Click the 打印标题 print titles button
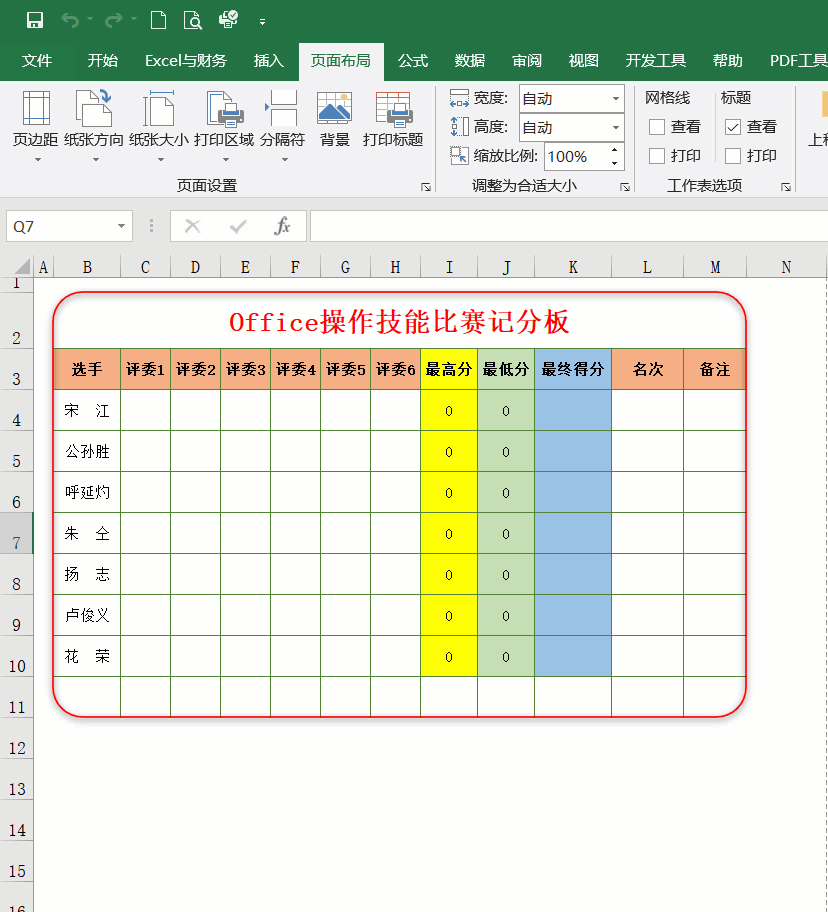The image size is (828, 912). [x=393, y=119]
